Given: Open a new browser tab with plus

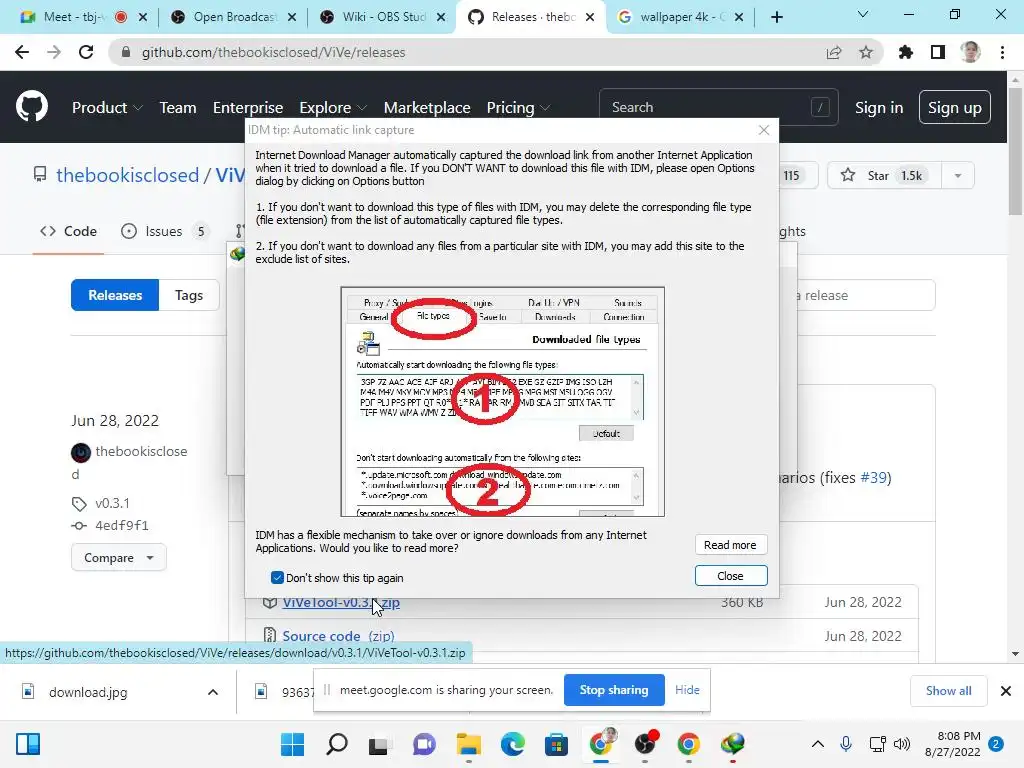Looking at the screenshot, I should (x=776, y=17).
